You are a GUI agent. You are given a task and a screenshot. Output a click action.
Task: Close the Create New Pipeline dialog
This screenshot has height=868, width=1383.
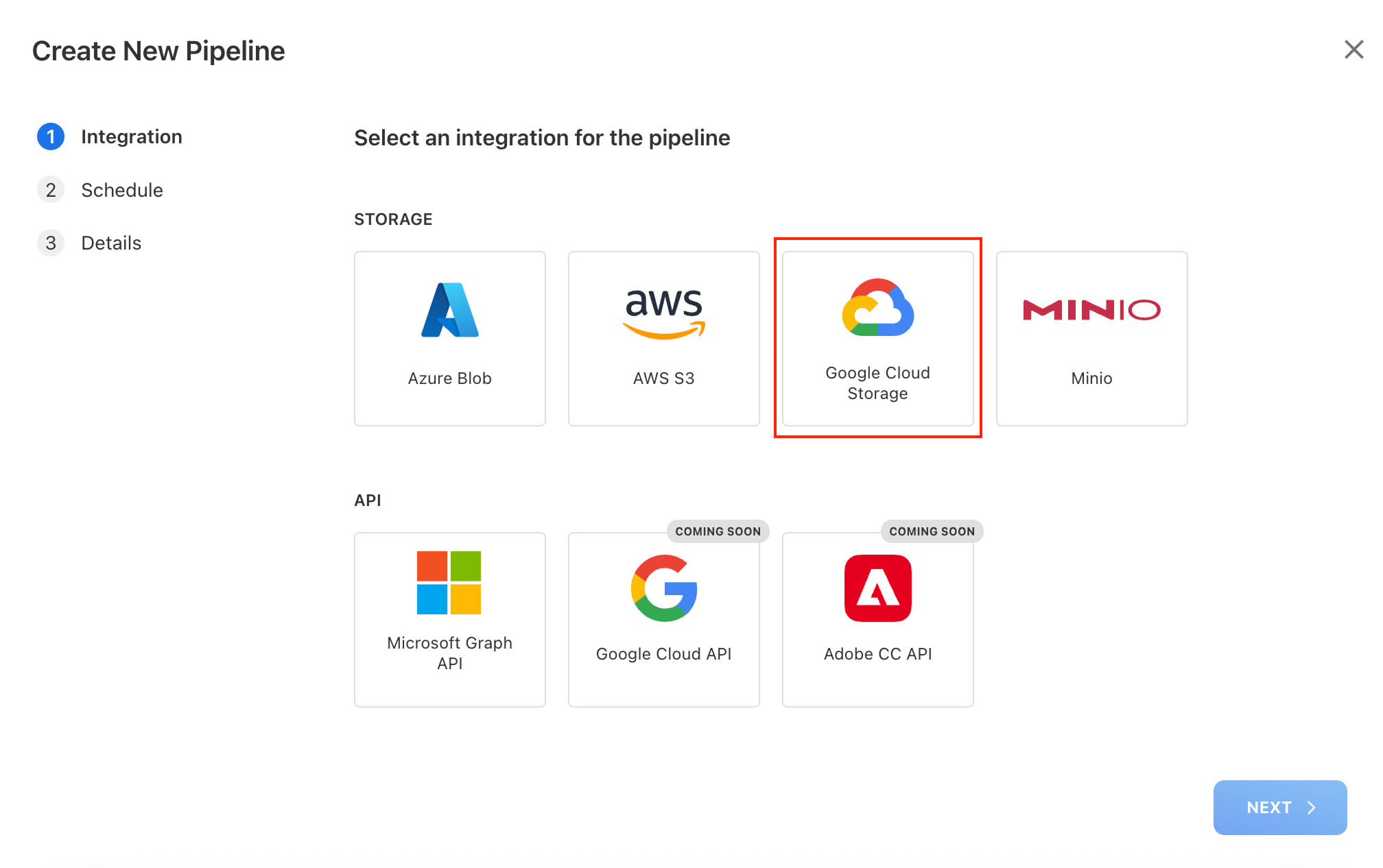click(1354, 49)
